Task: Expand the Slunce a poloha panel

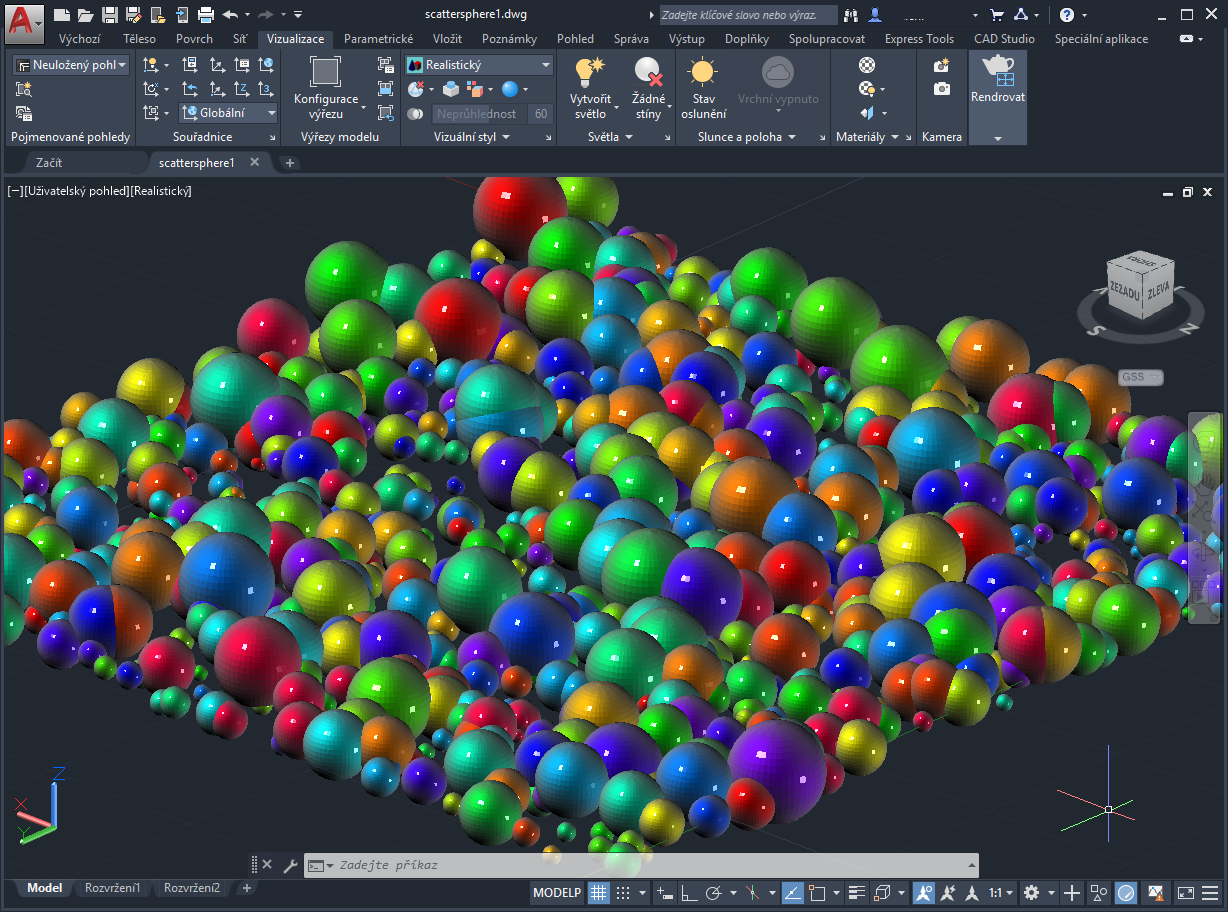Action: [747, 137]
